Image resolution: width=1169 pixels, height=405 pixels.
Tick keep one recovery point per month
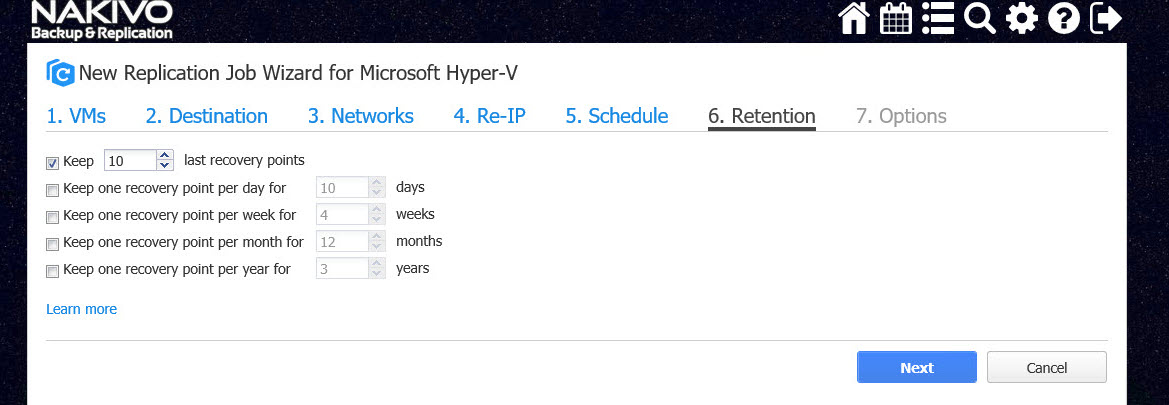[x=52, y=243]
